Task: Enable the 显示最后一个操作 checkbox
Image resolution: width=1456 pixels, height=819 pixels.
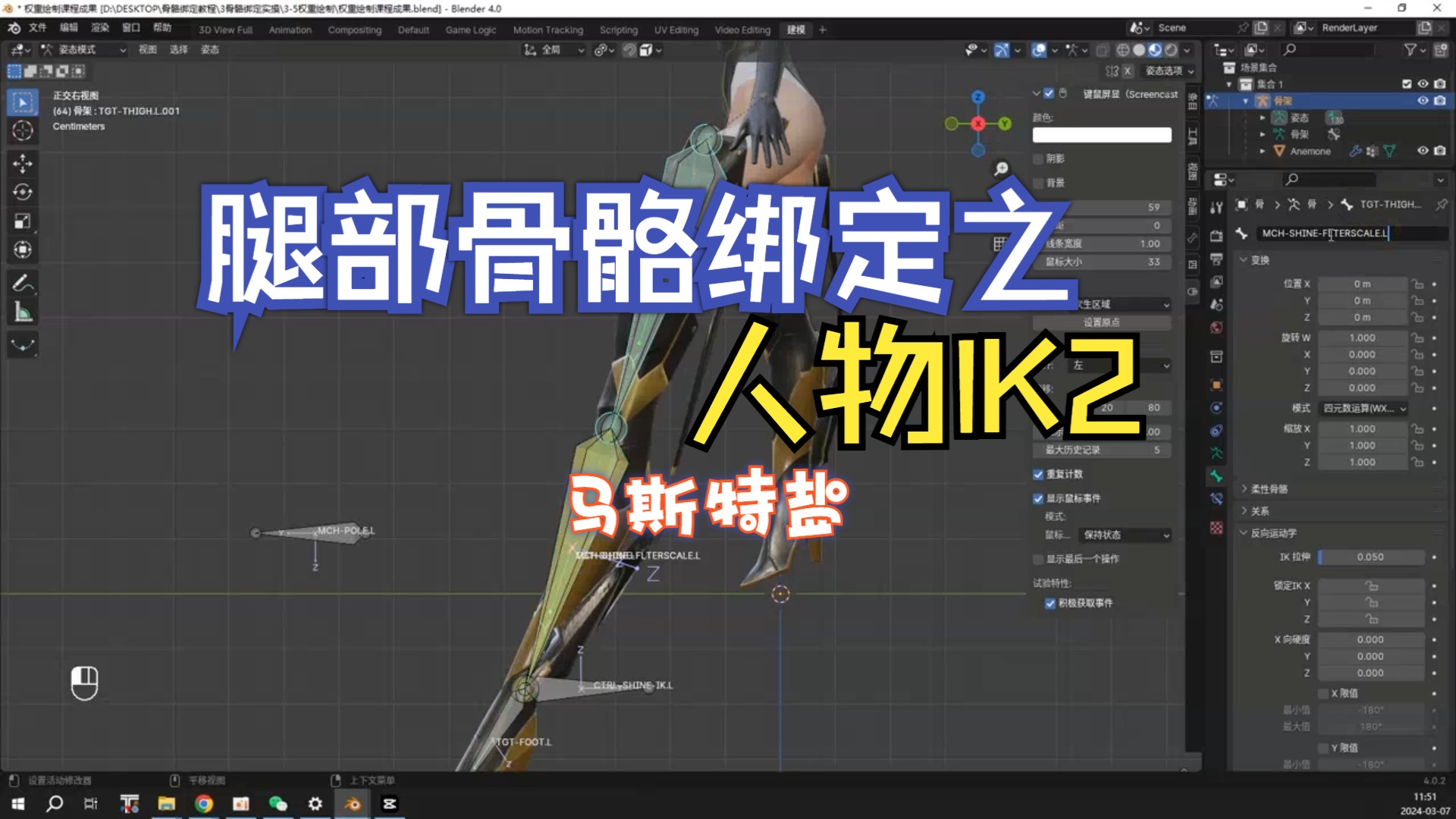Action: point(1039,559)
